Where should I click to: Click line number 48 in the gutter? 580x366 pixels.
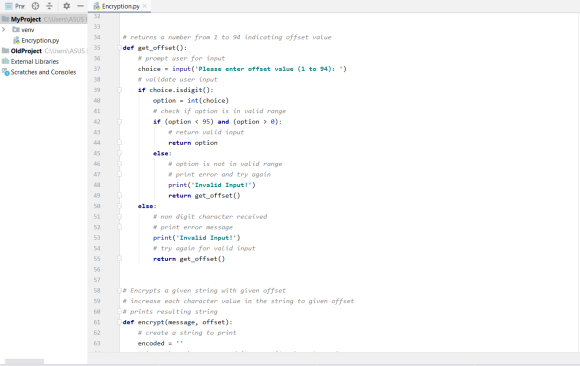click(97, 185)
